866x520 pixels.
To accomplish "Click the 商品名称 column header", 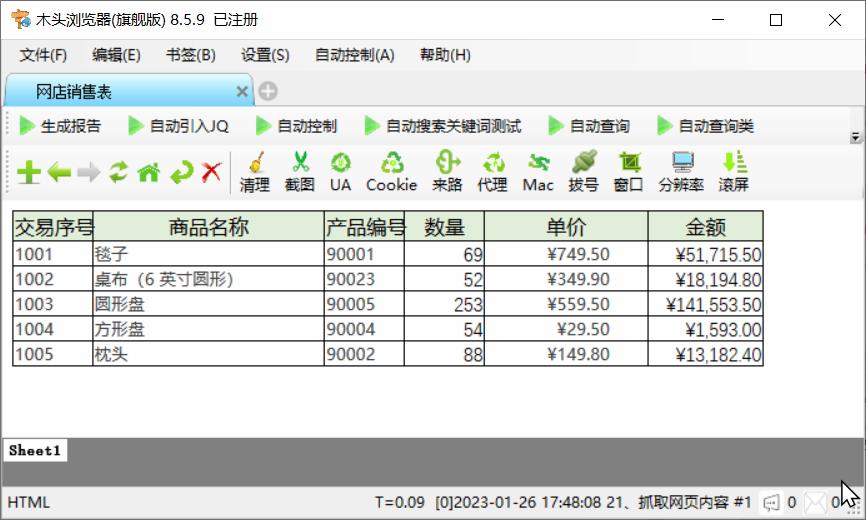I will (208, 226).
